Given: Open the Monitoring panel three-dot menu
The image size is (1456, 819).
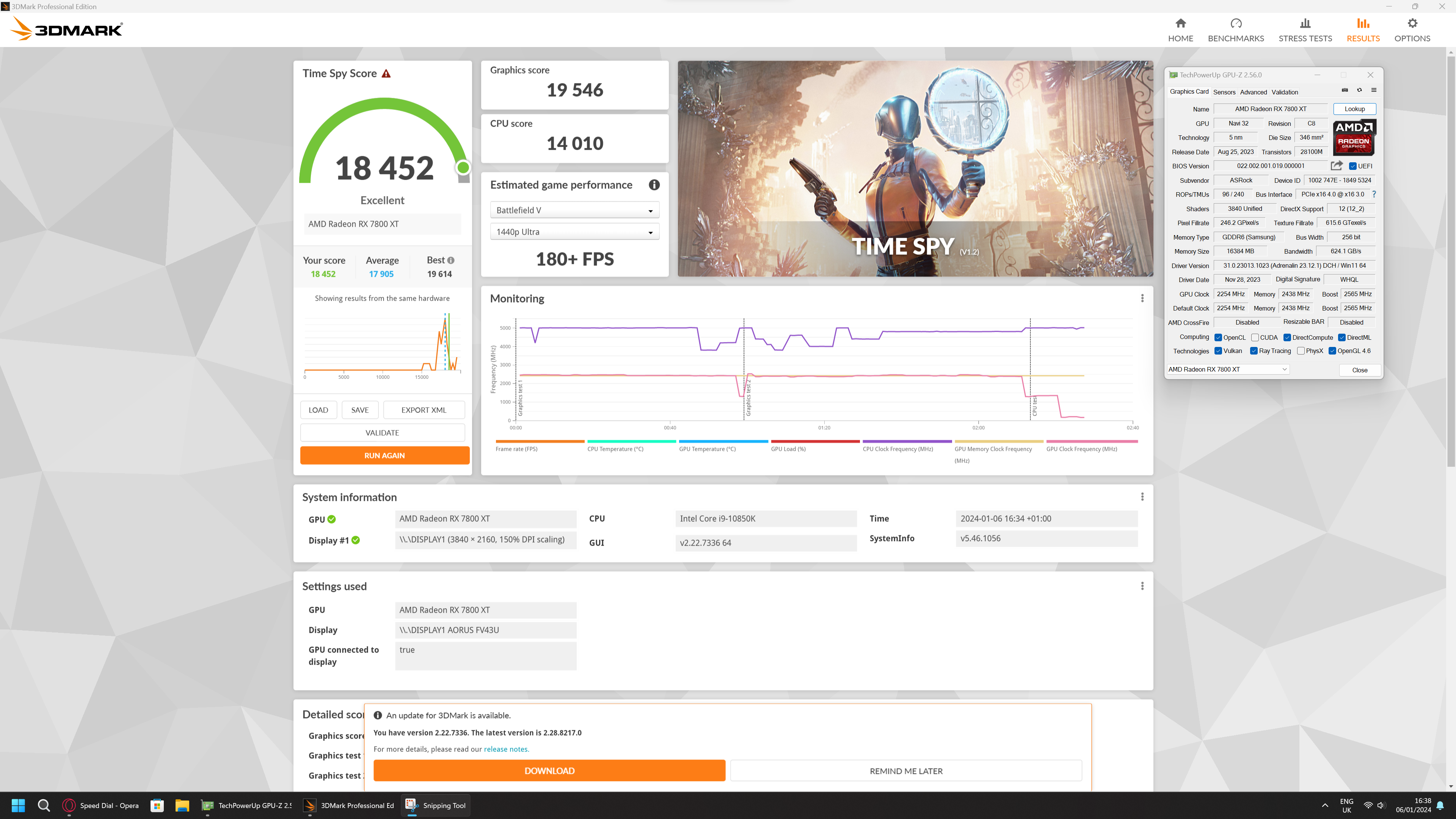Looking at the screenshot, I should pyautogui.click(x=1142, y=298).
